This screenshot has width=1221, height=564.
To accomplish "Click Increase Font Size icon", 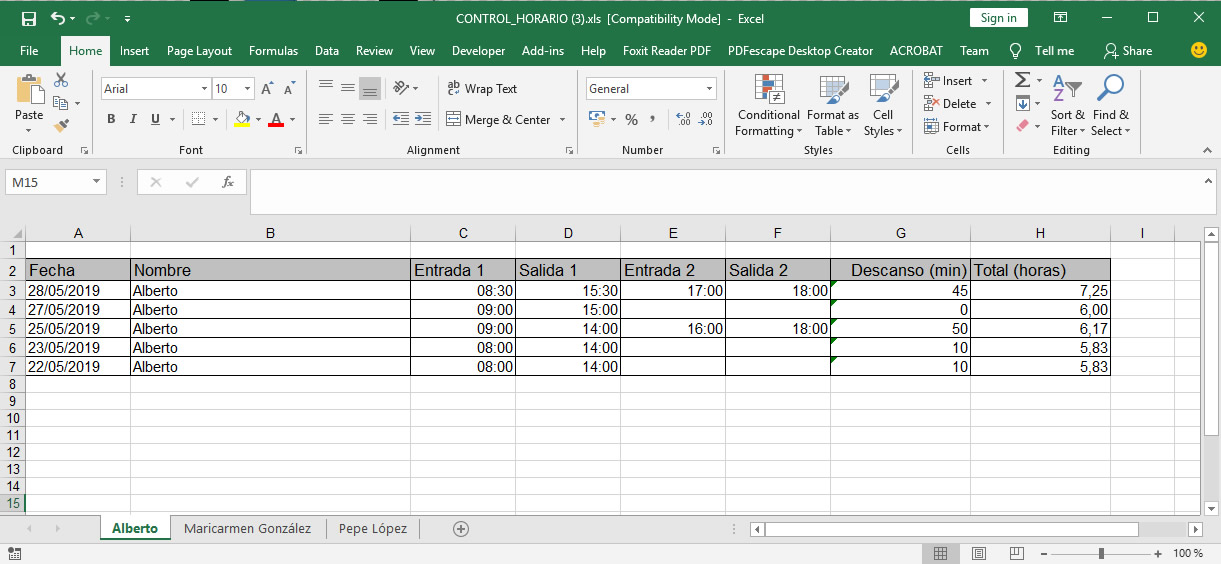I will point(267,89).
